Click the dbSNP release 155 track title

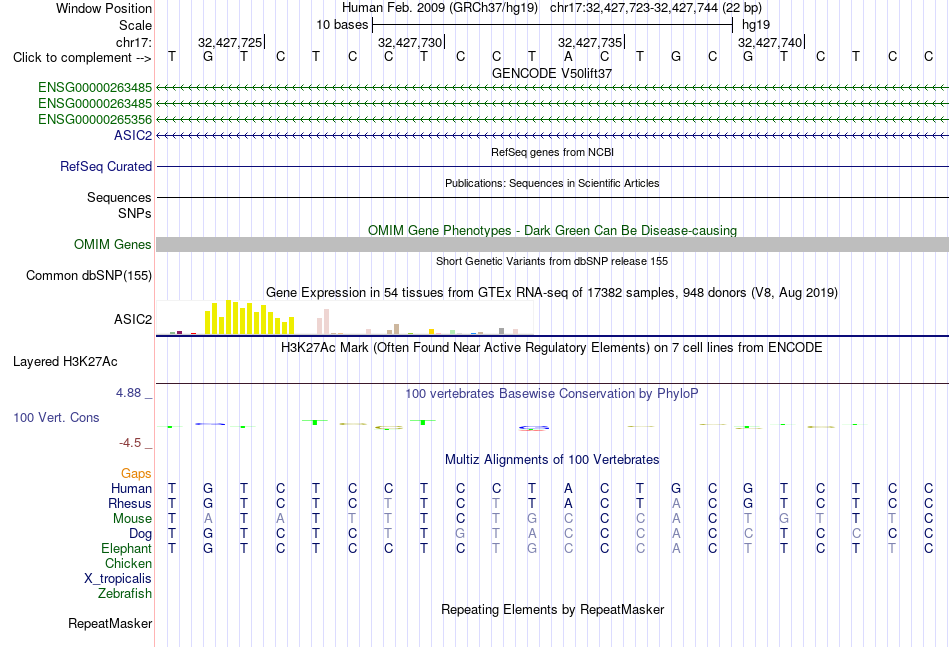552,261
